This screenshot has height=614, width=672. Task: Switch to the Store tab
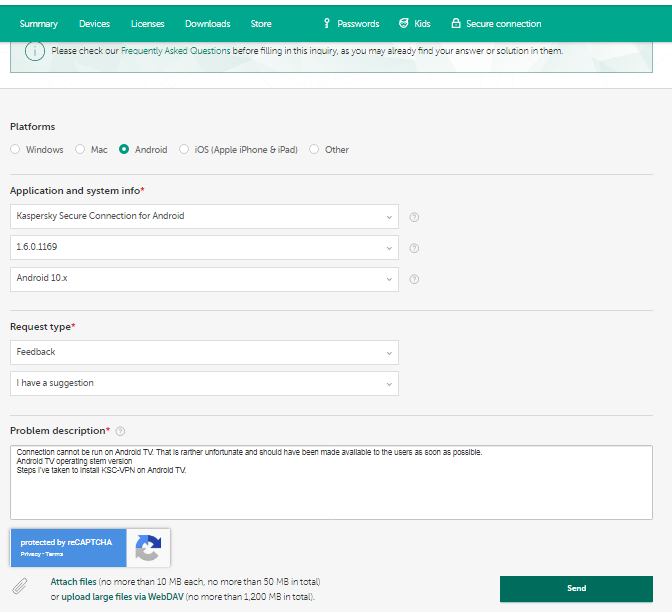tap(261, 24)
